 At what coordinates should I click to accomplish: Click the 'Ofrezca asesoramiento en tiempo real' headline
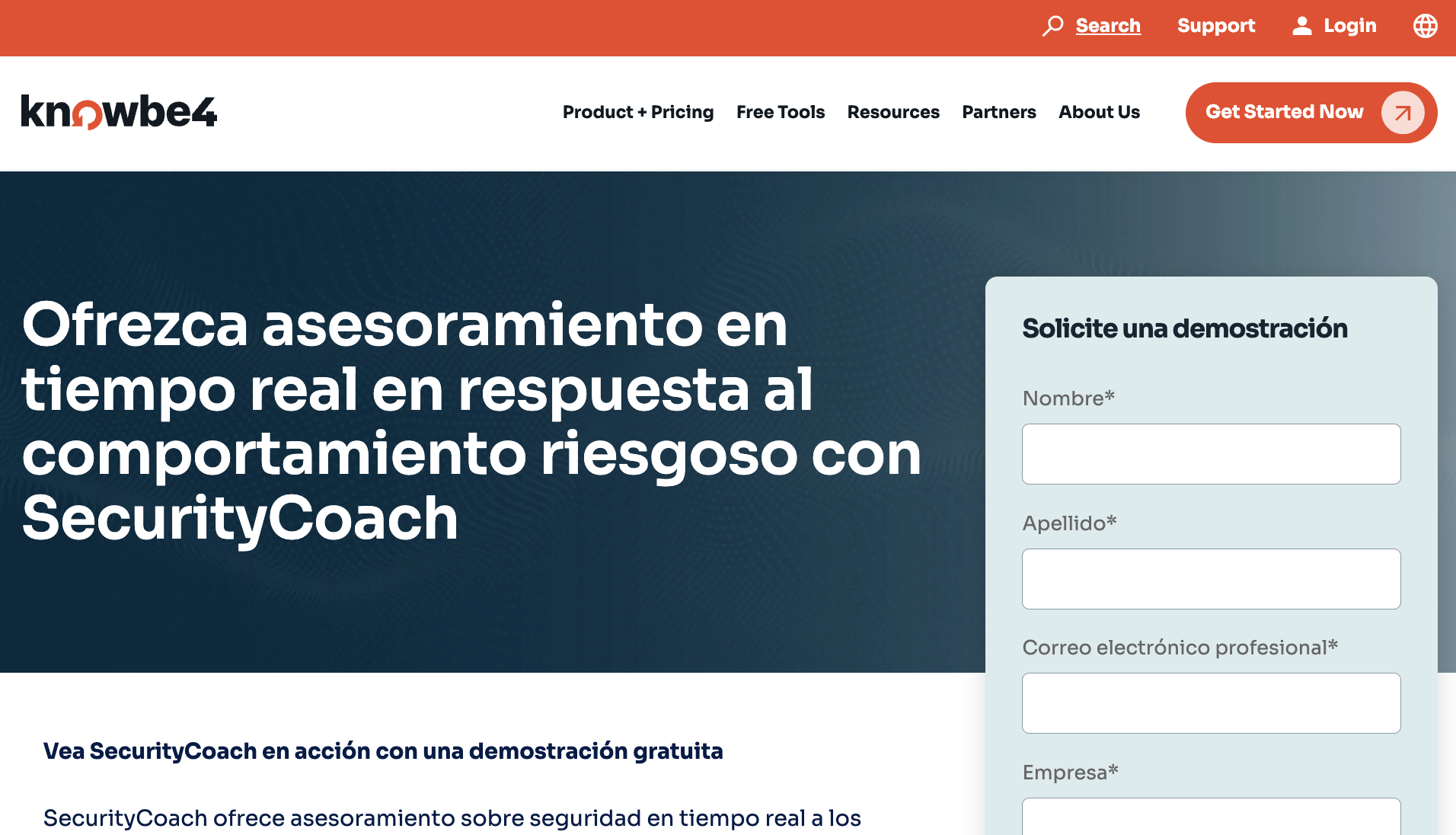472,421
